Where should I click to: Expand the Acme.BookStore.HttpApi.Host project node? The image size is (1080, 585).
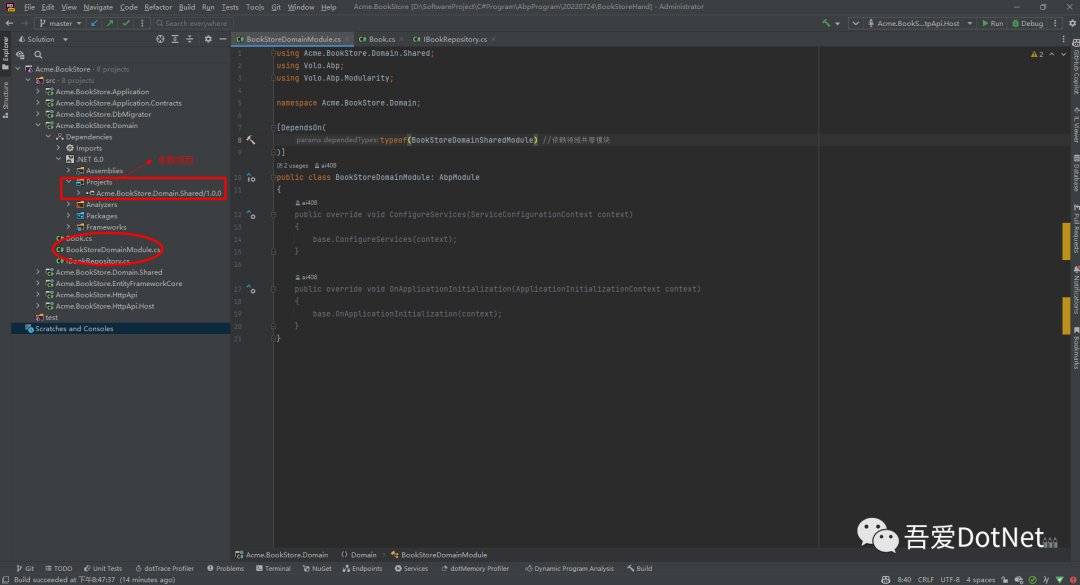pos(38,306)
